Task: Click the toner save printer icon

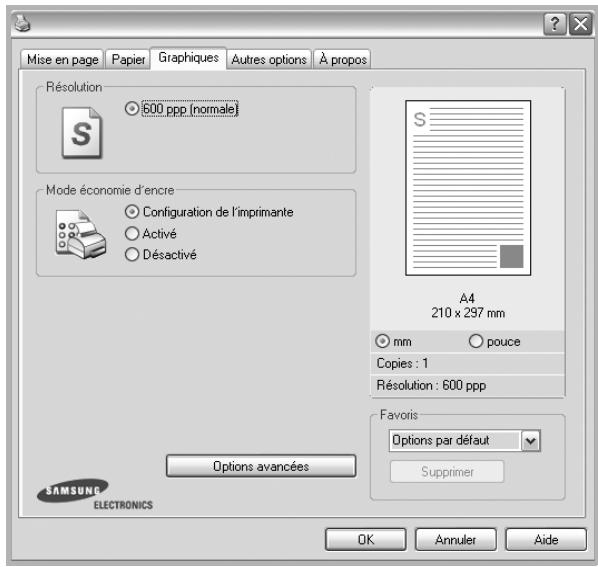Action: (80, 234)
